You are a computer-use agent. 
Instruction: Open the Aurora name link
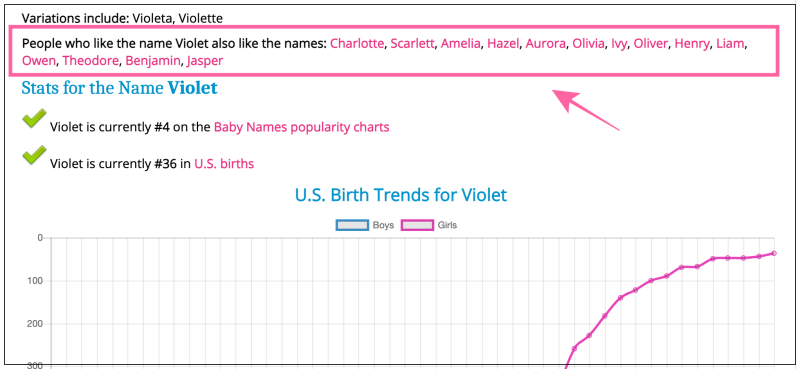pyautogui.click(x=545, y=44)
